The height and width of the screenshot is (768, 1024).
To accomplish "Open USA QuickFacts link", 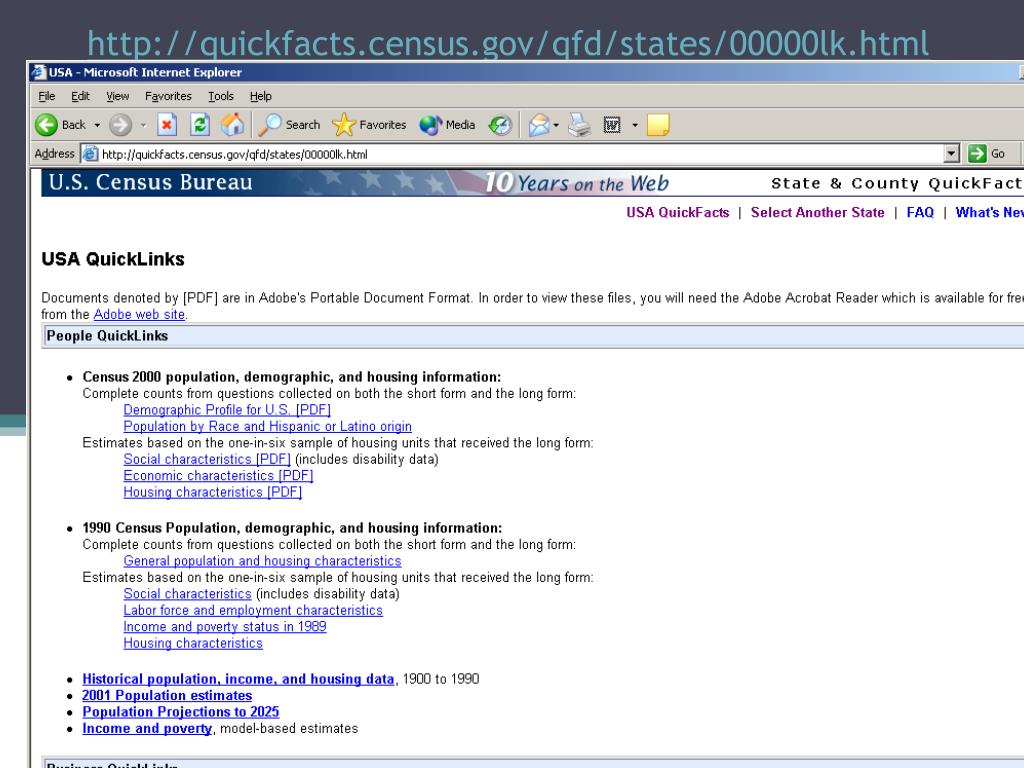I will point(678,212).
